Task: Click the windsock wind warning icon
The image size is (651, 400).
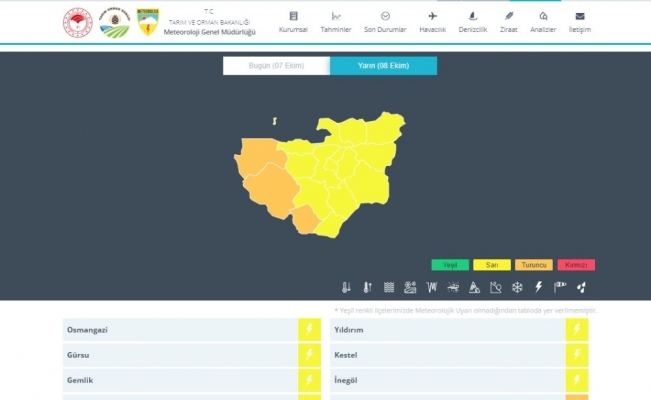Action: coord(560,288)
